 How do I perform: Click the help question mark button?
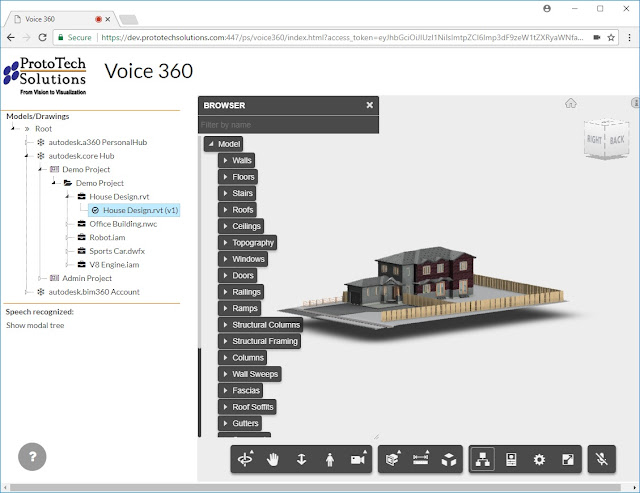(x=32, y=457)
